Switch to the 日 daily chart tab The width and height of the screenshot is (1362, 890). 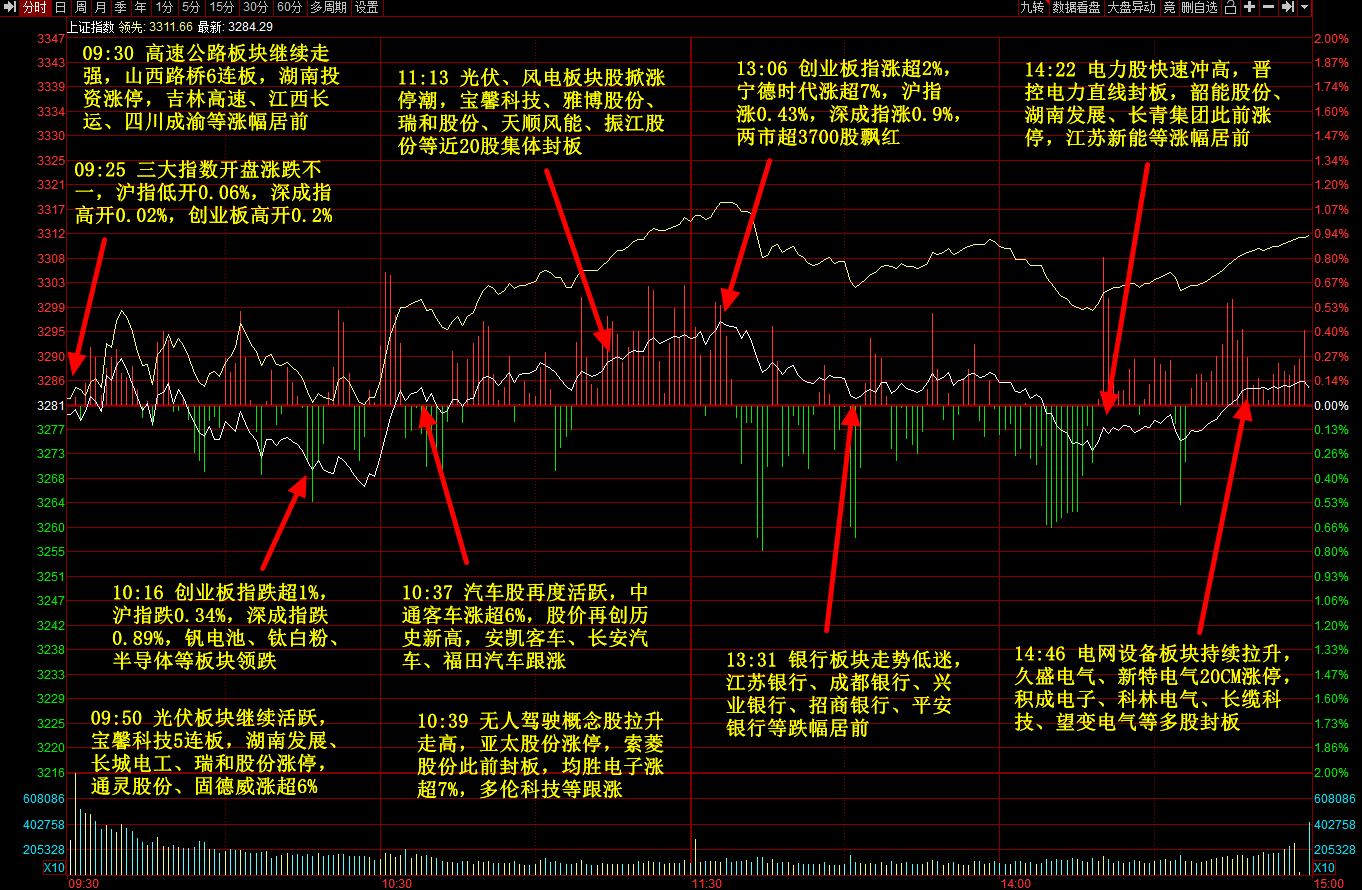[x=60, y=7]
